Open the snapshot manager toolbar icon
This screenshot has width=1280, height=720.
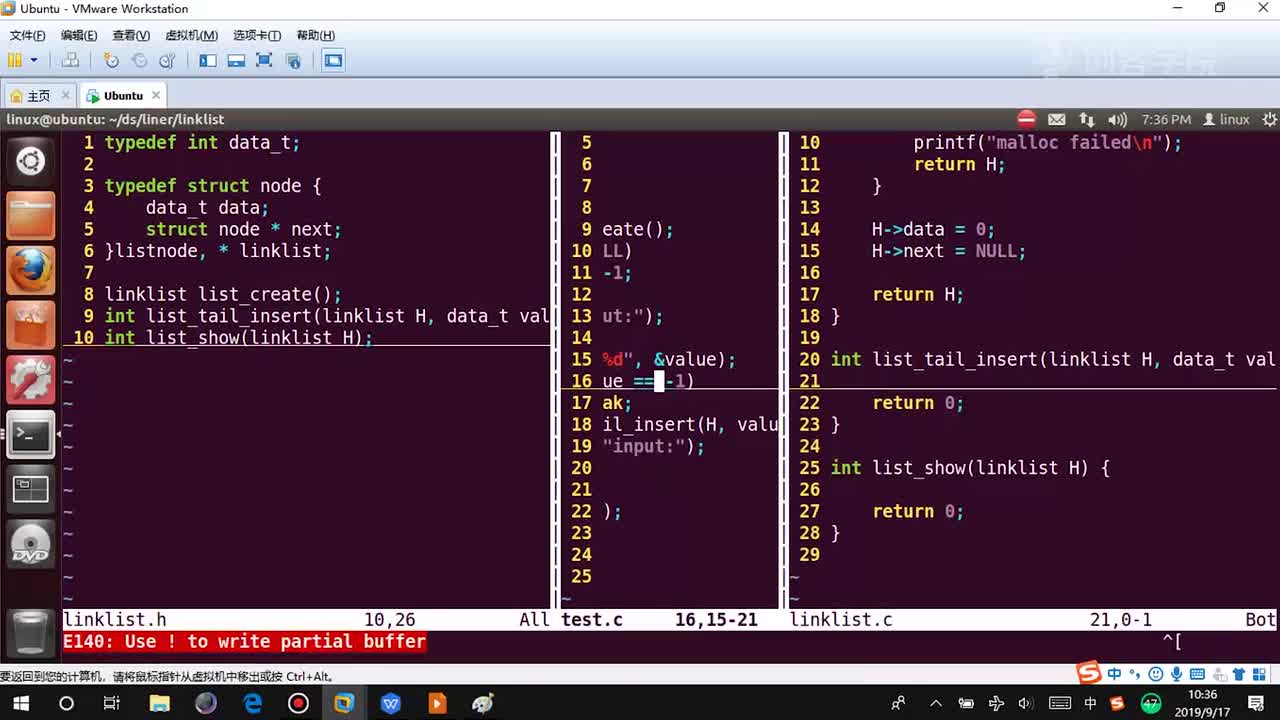[167, 60]
